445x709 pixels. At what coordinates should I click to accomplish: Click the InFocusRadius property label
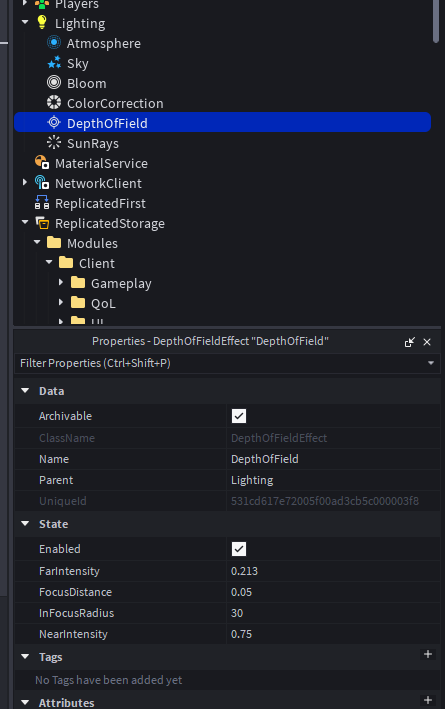pos(76,613)
